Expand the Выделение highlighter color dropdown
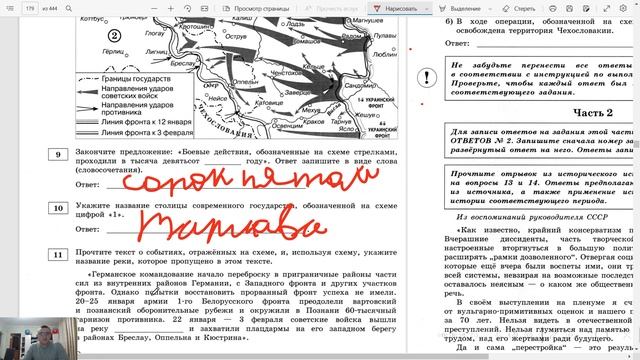The height and width of the screenshot is (360, 640). point(490,9)
